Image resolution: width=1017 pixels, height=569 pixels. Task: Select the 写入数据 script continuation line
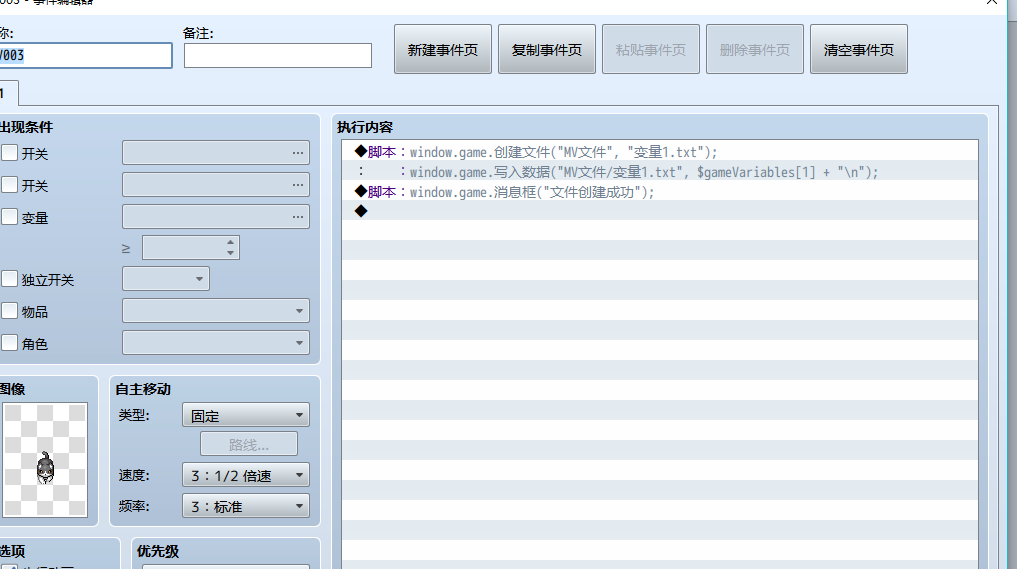(x=660, y=172)
